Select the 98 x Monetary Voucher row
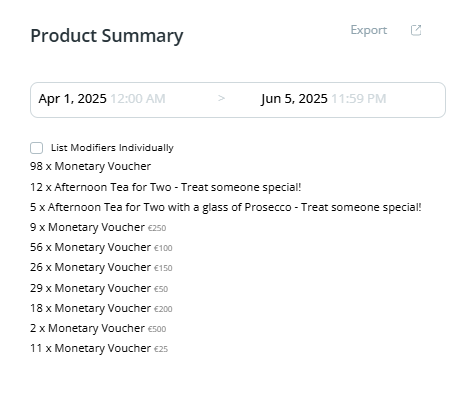The width and height of the screenshot is (476, 402). point(90,166)
